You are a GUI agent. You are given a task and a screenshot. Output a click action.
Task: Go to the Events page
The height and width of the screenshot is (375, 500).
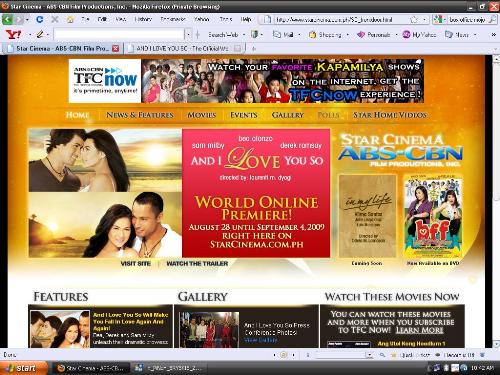point(244,115)
